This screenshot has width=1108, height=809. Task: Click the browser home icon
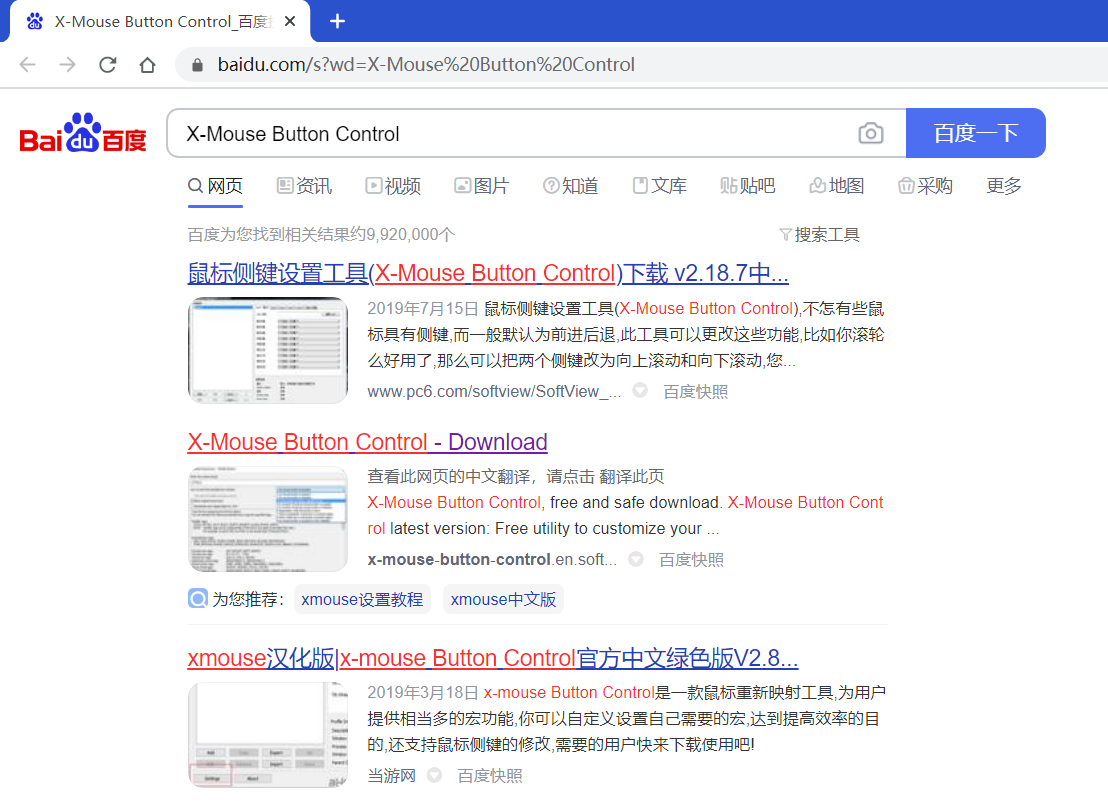[148, 64]
